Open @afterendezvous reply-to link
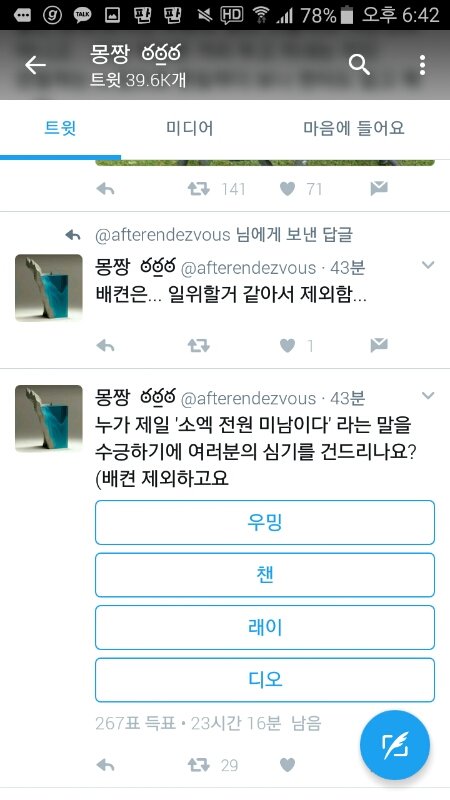This screenshot has height=800, width=450. pos(163,235)
